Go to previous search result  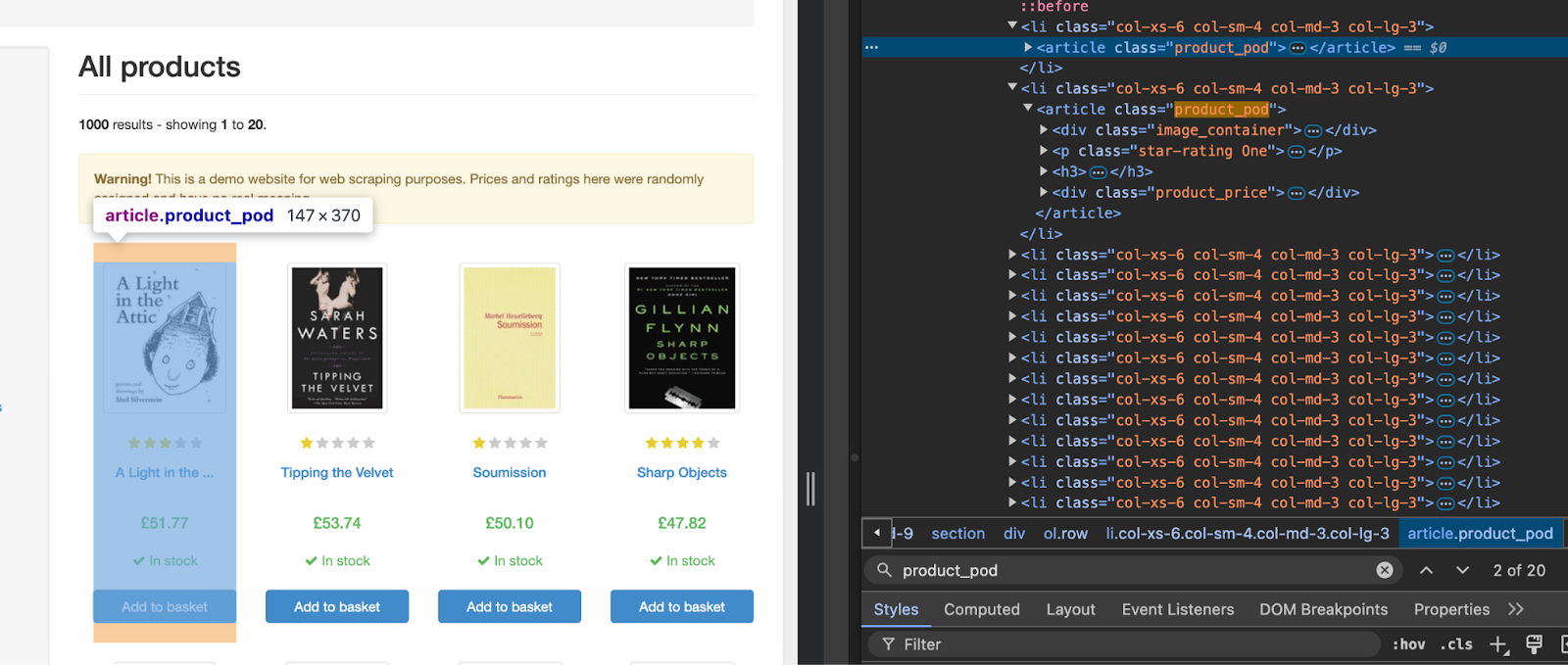coord(1426,570)
